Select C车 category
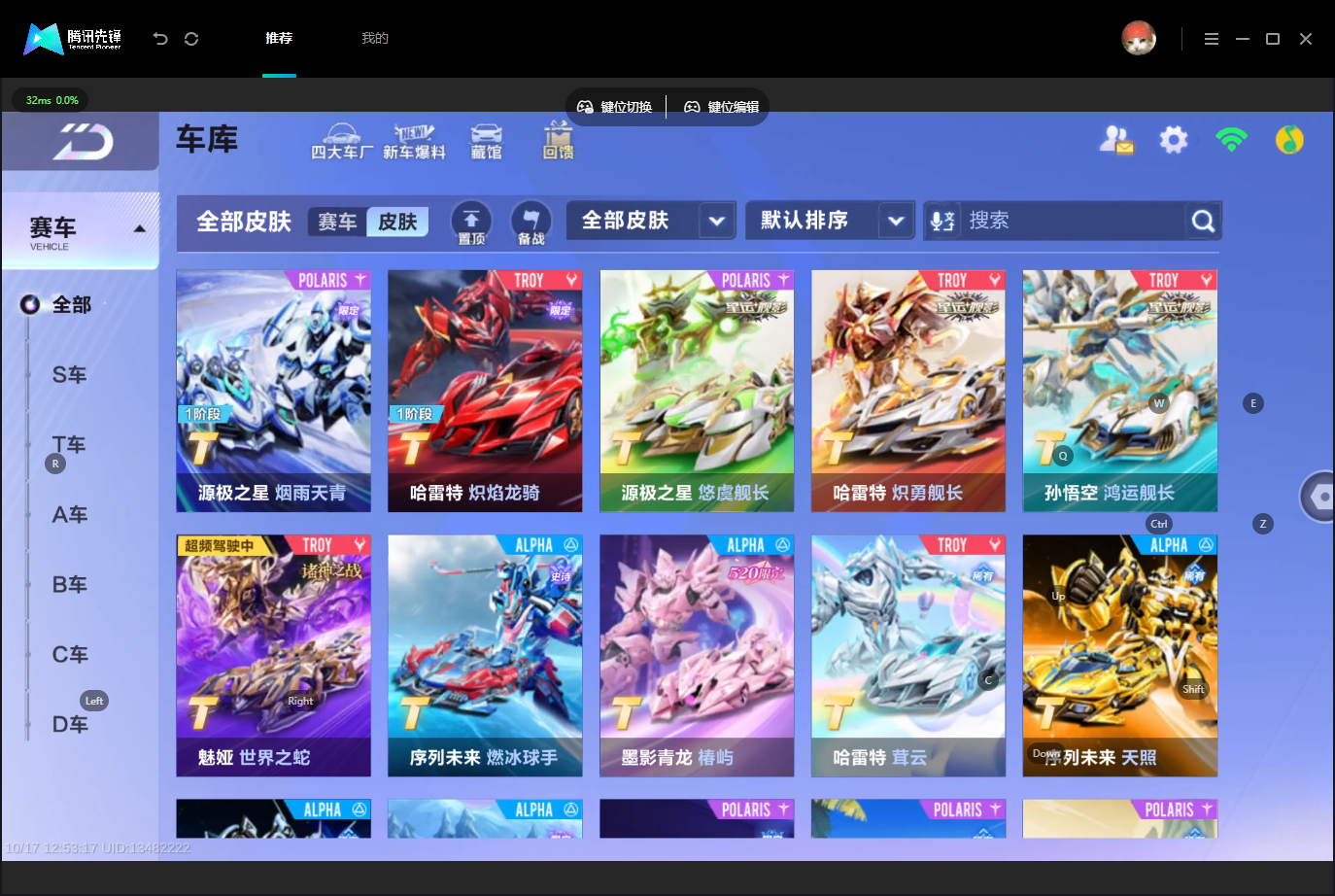Screen dimensions: 1335x896 click(x=69, y=655)
